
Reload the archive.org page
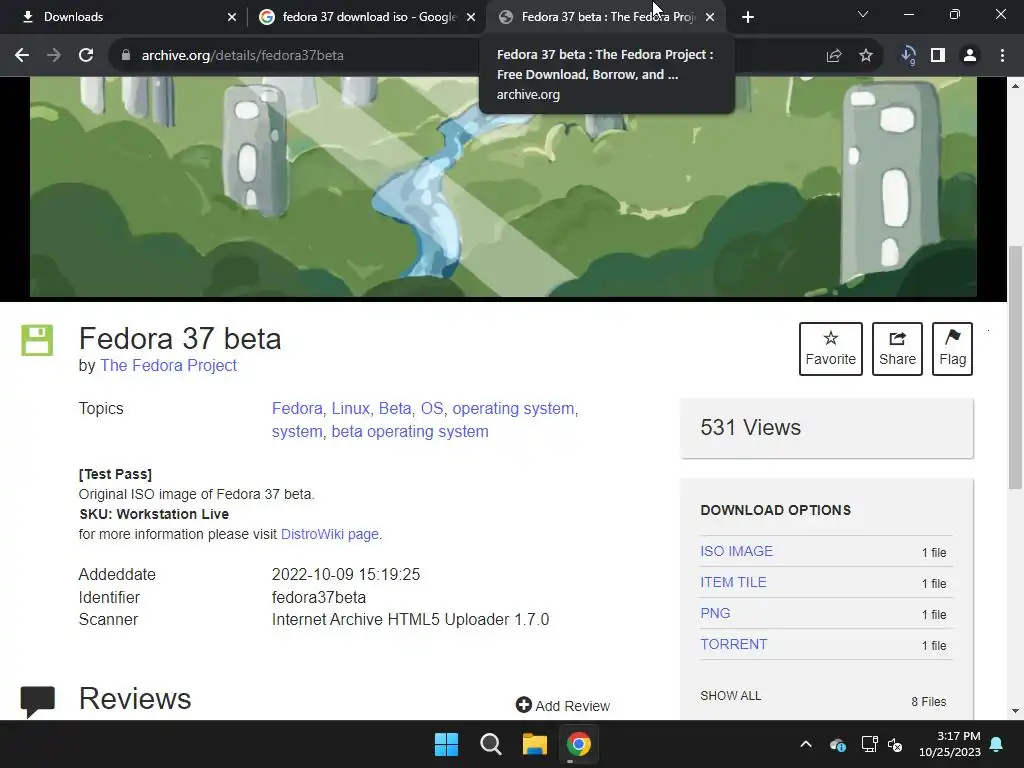(x=86, y=56)
